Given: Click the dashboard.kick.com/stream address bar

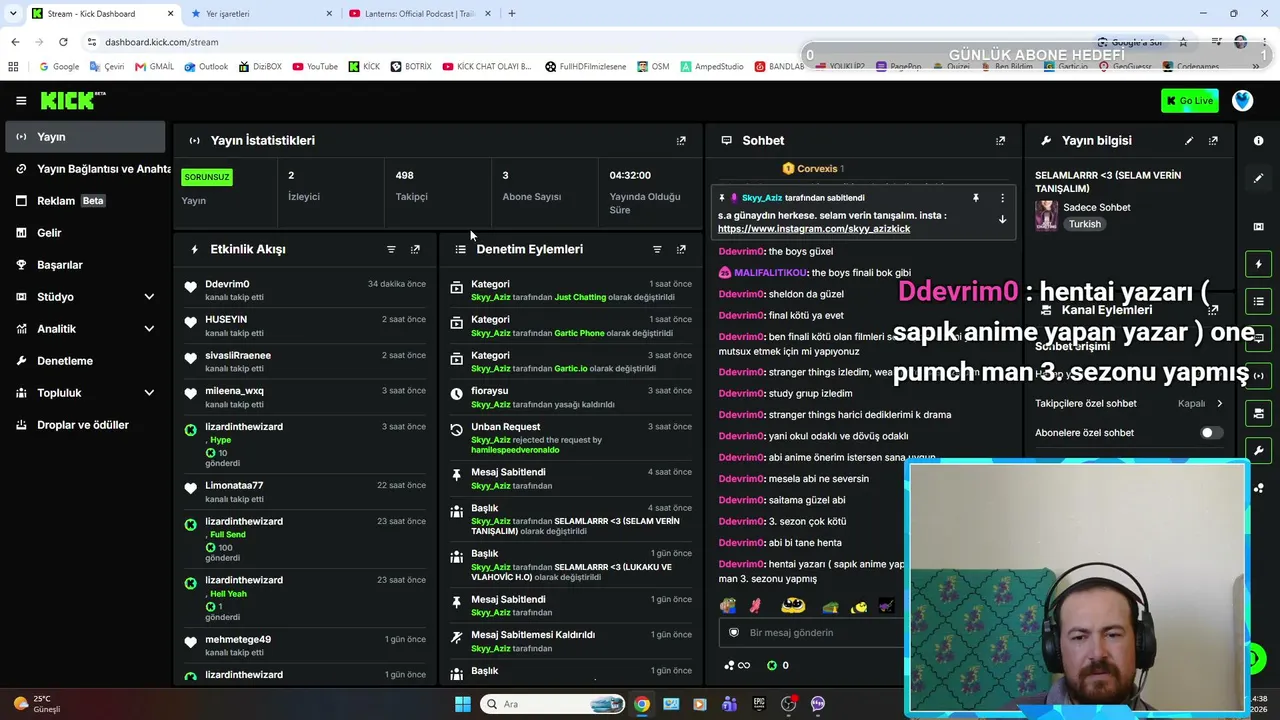Looking at the screenshot, I should click(x=161, y=42).
